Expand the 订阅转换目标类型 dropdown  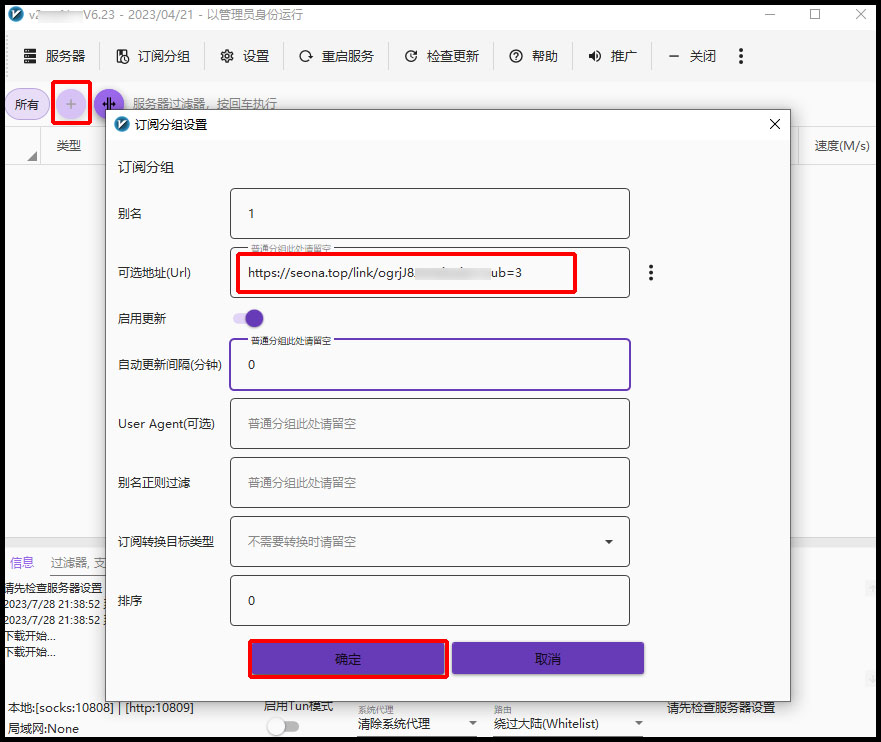(609, 542)
